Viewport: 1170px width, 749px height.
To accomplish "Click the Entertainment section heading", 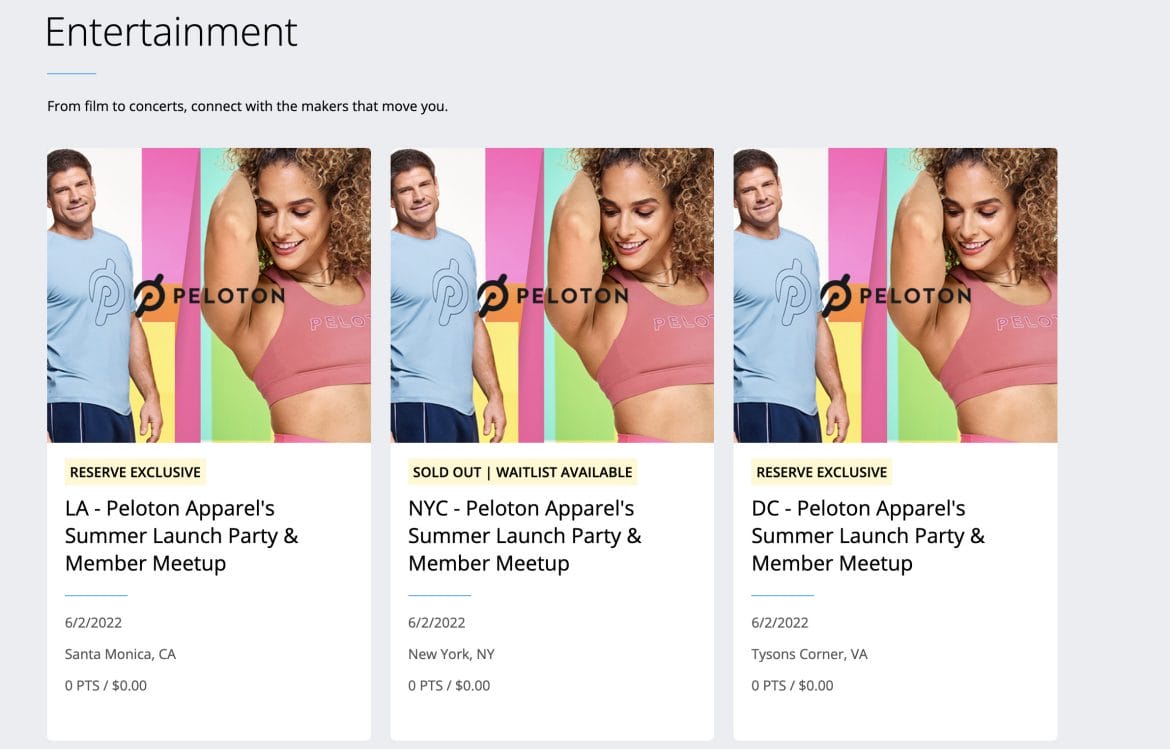I will (x=172, y=32).
